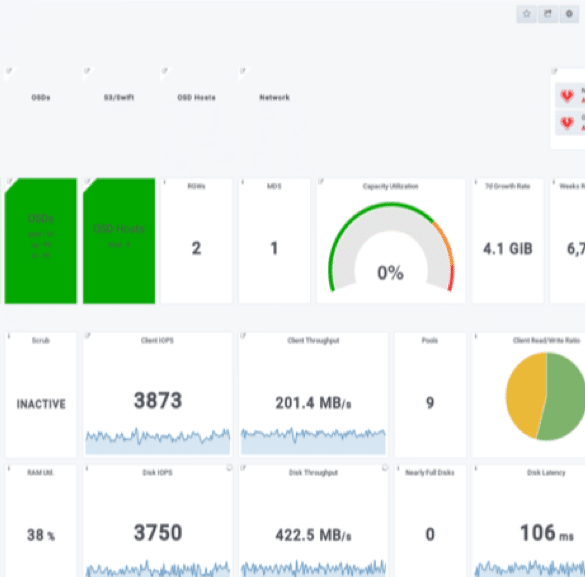The width and height of the screenshot is (585, 577).
Task: Click link icon on Disk Throughput panel
Action: (x=243, y=468)
